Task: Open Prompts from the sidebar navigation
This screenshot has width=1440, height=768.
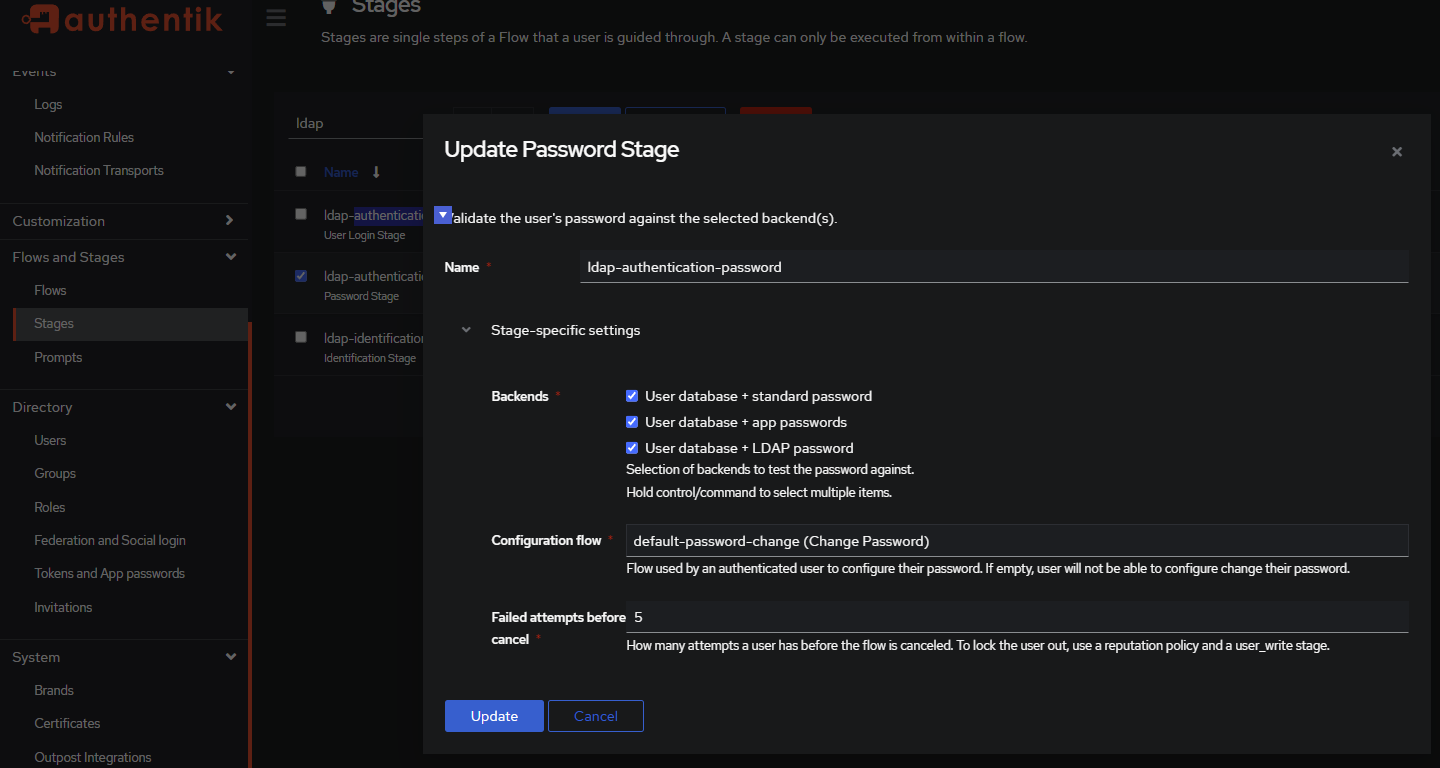Action: (x=58, y=357)
